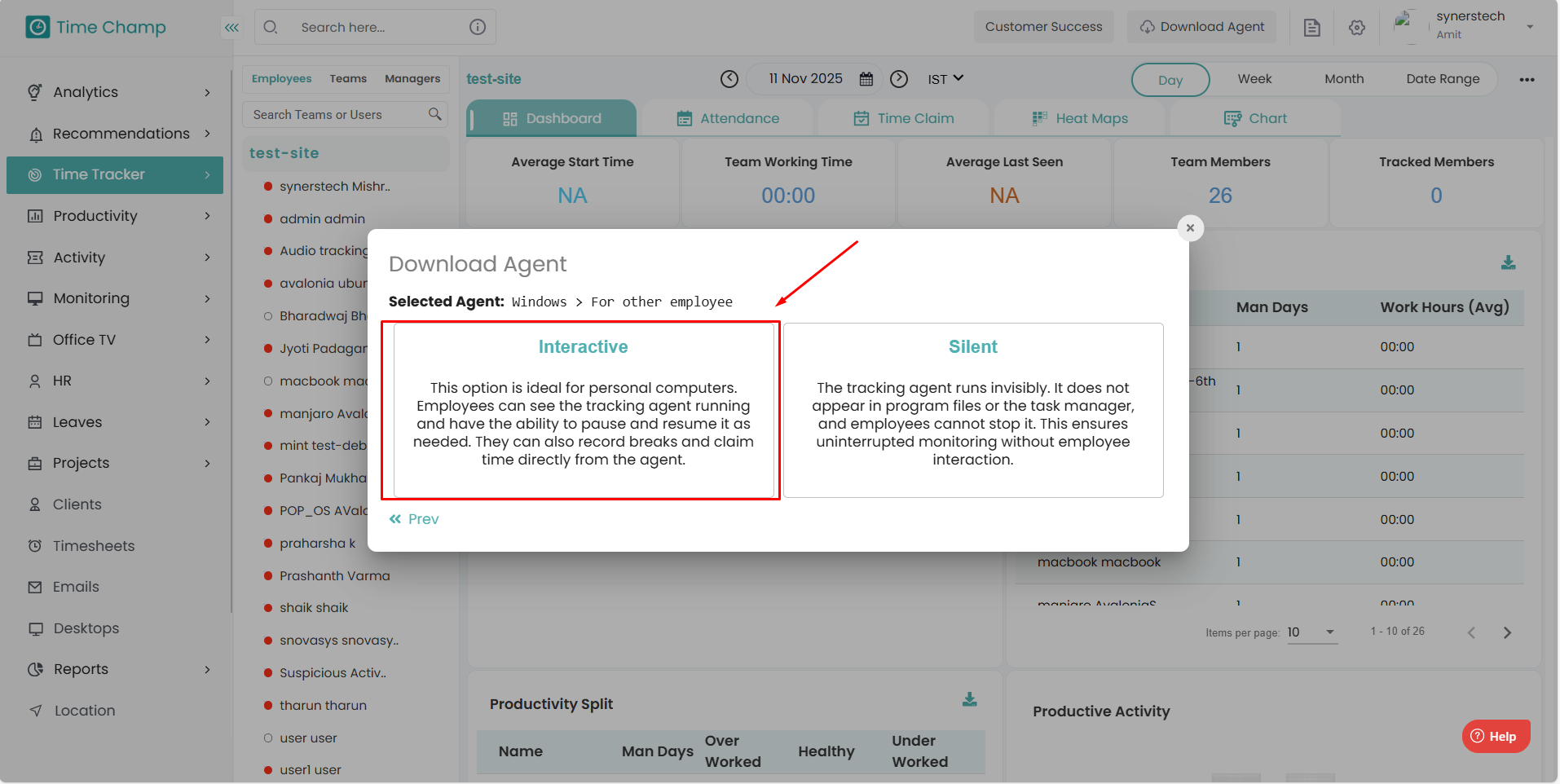The width and height of the screenshot is (1560, 784).
Task: Click the Search here input field
Action: click(x=375, y=27)
